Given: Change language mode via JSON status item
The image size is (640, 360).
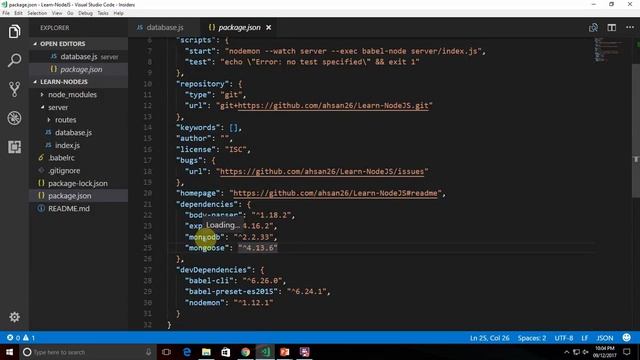Looking at the screenshot, I should (605, 338).
